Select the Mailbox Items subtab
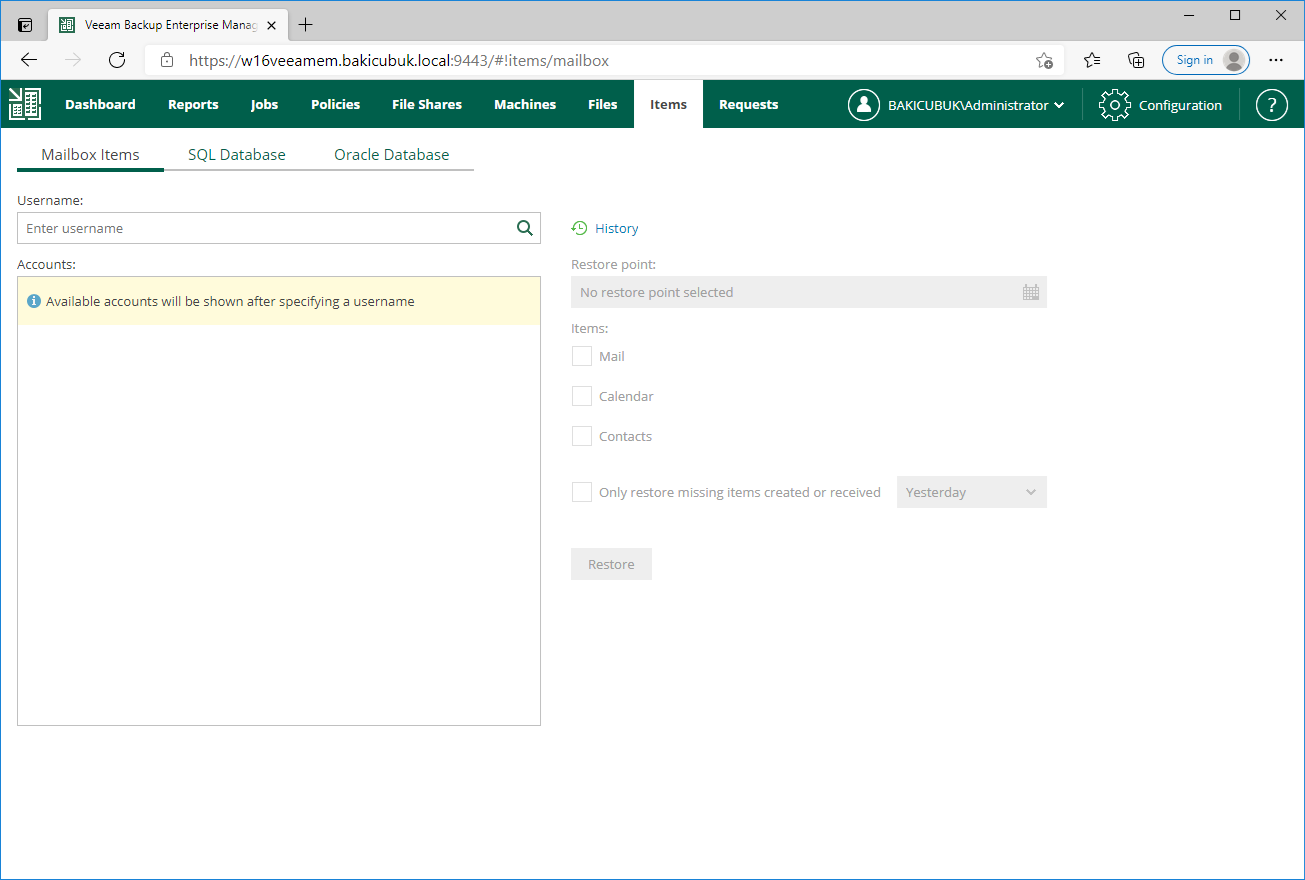This screenshot has width=1305, height=880. 90,155
